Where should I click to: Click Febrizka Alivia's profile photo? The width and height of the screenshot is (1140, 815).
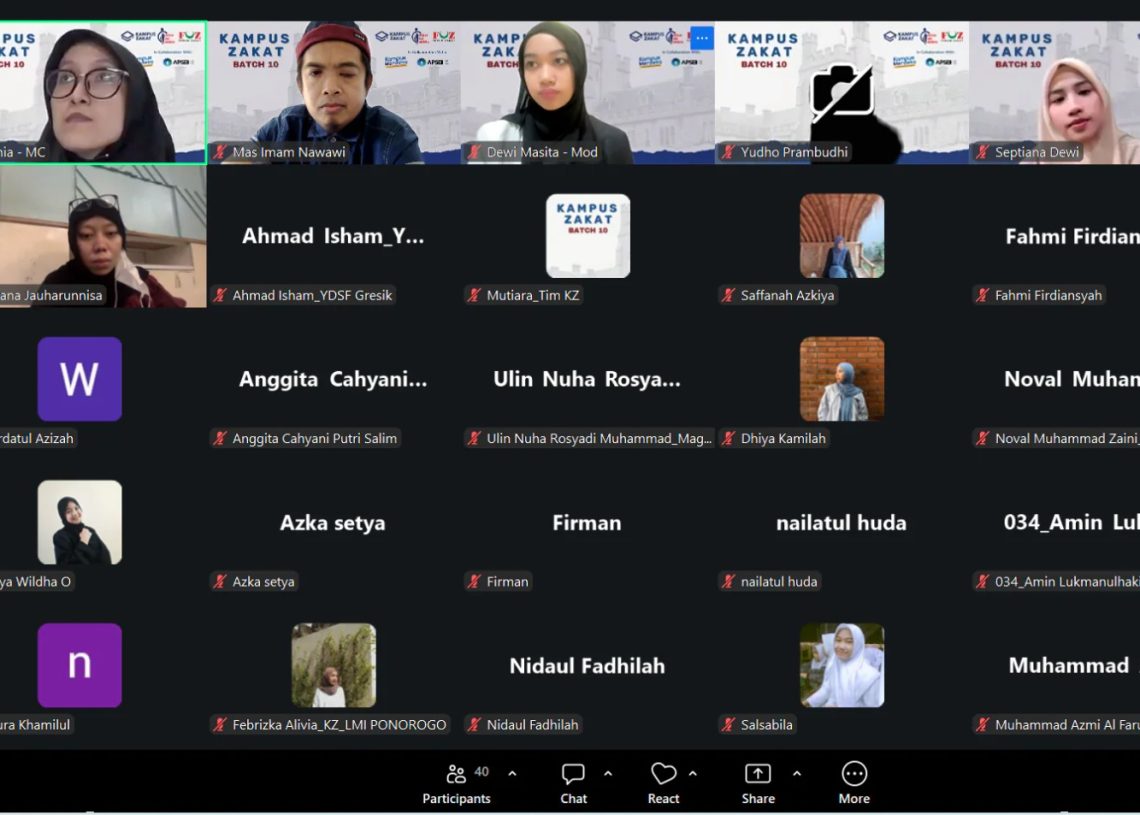tap(334, 665)
